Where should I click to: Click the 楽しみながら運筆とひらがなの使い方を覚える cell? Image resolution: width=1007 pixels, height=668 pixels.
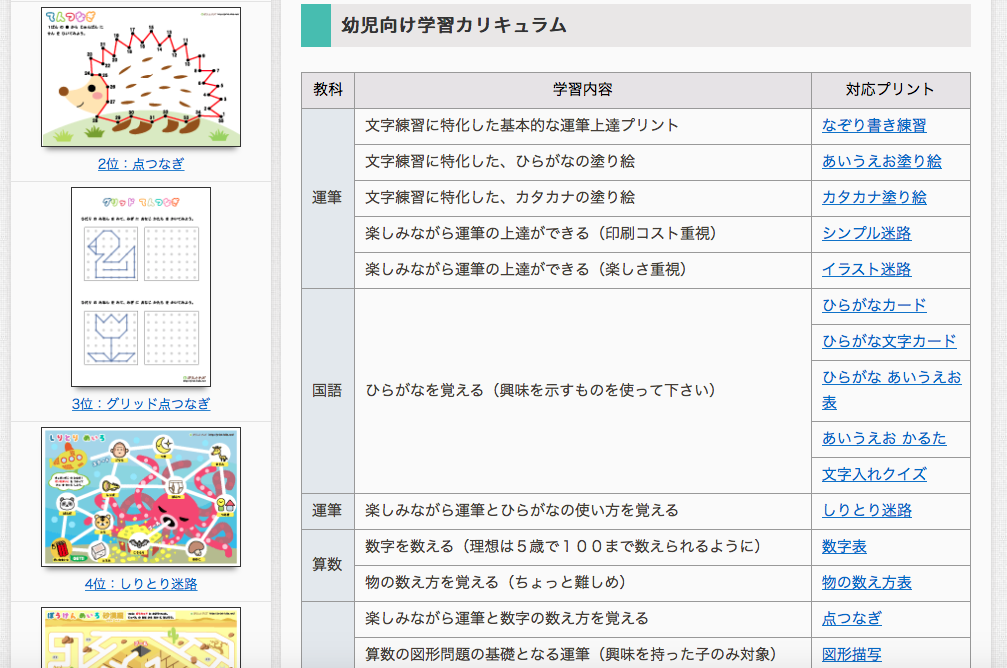point(582,511)
